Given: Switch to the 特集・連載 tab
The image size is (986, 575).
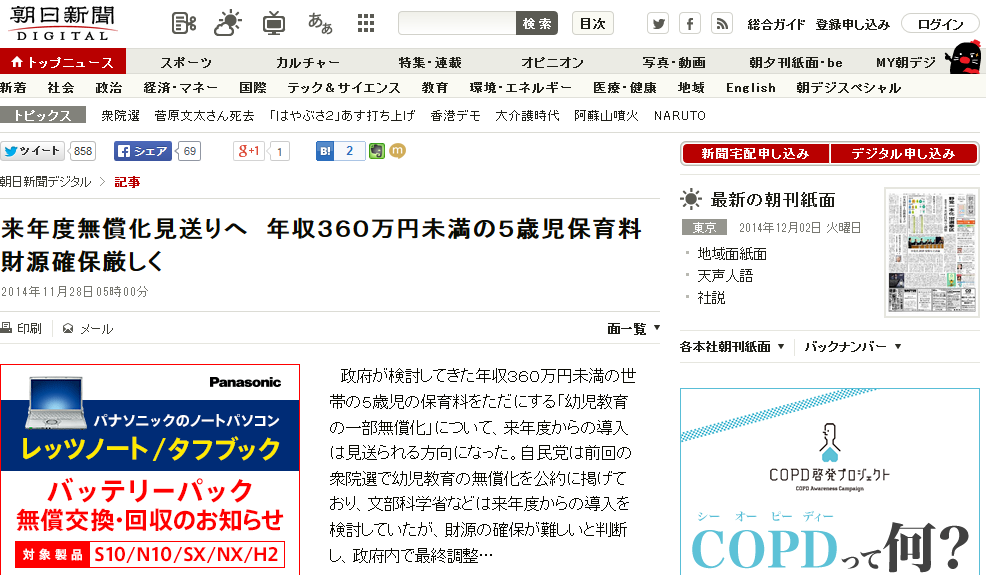Looking at the screenshot, I should click(x=430, y=62).
